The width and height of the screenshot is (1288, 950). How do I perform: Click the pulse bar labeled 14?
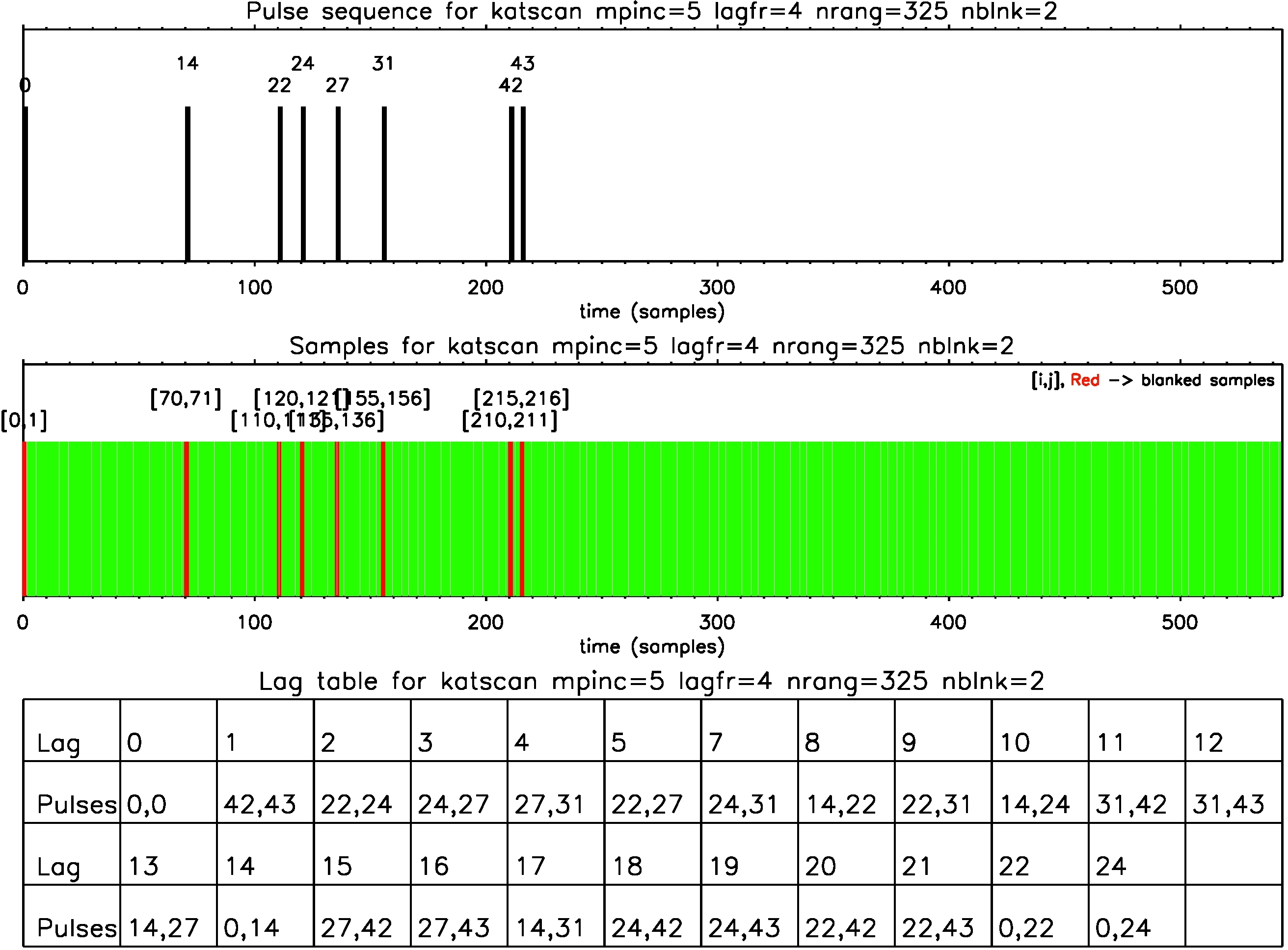click(x=188, y=184)
